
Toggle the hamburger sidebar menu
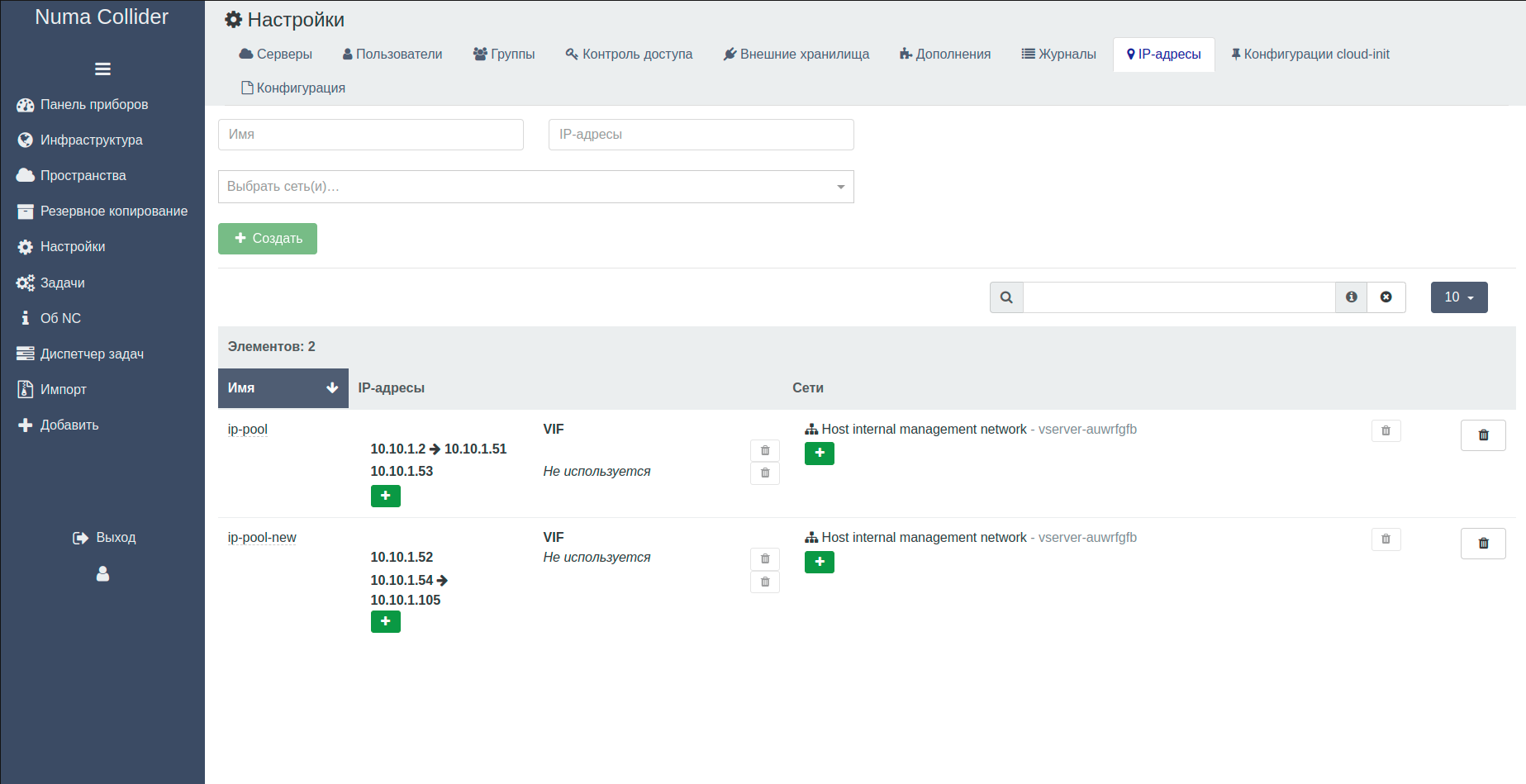[102, 69]
